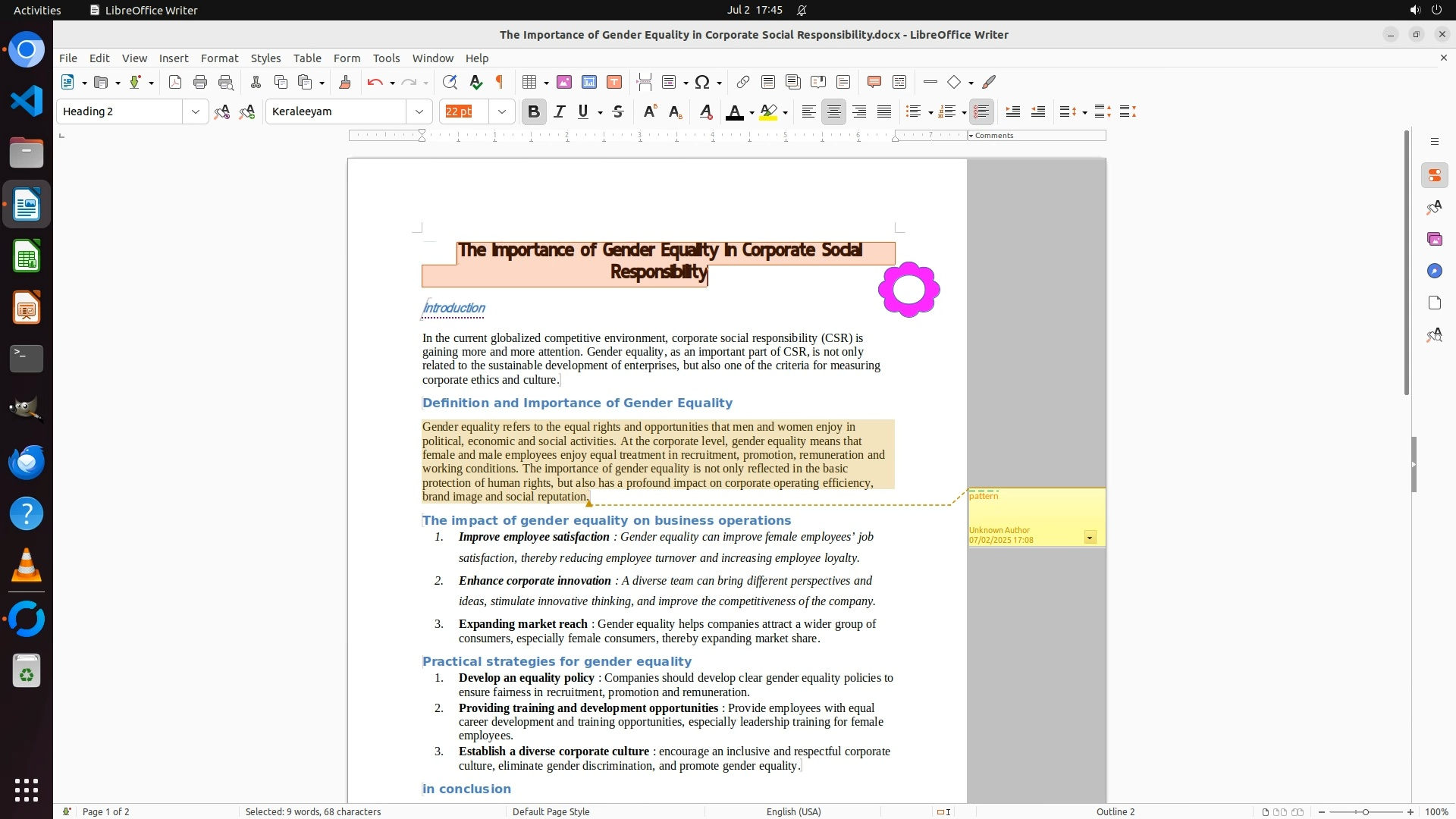This screenshot has width=1456, height=819.
Task: Click the Insert Image icon
Action: coord(564,82)
